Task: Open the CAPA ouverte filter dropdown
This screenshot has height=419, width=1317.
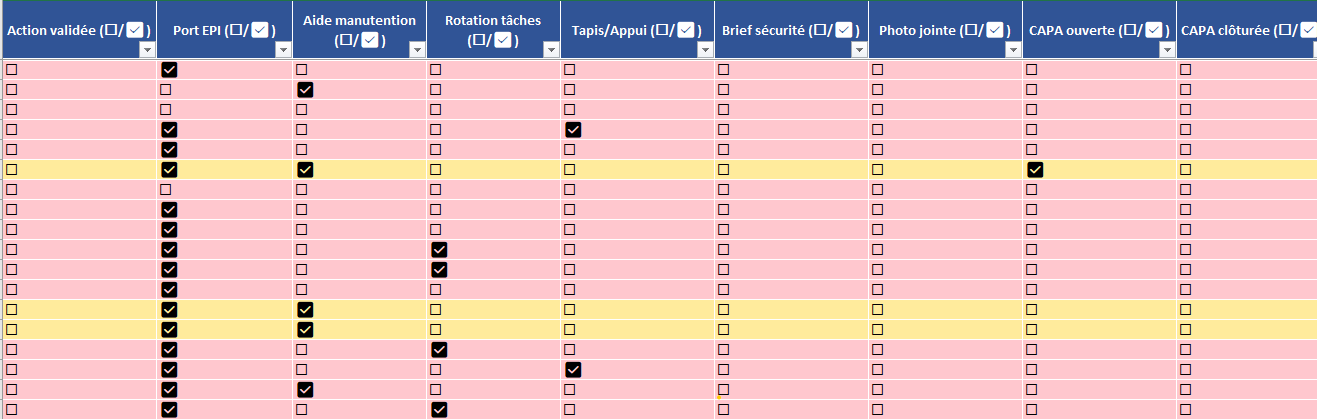Action: coord(1166,49)
